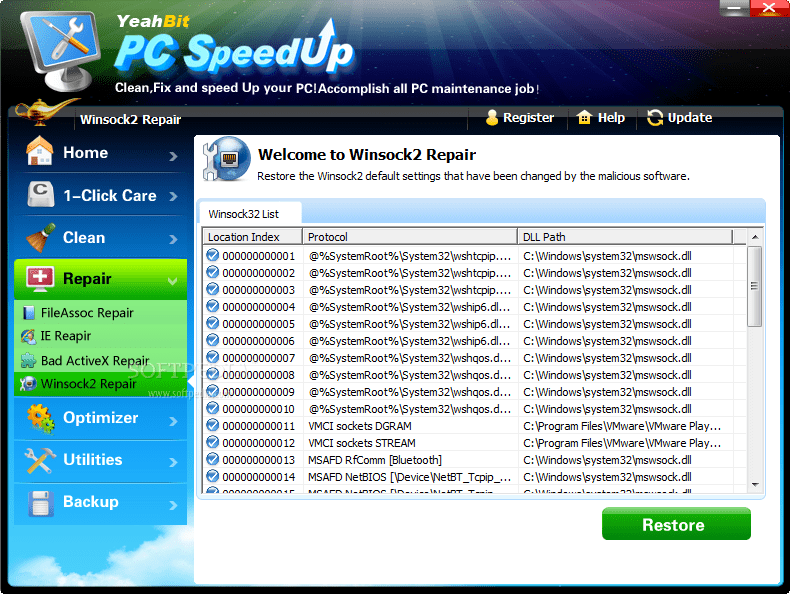
Task: Uncheck entry 000000000013
Action: [x=213, y=459]
